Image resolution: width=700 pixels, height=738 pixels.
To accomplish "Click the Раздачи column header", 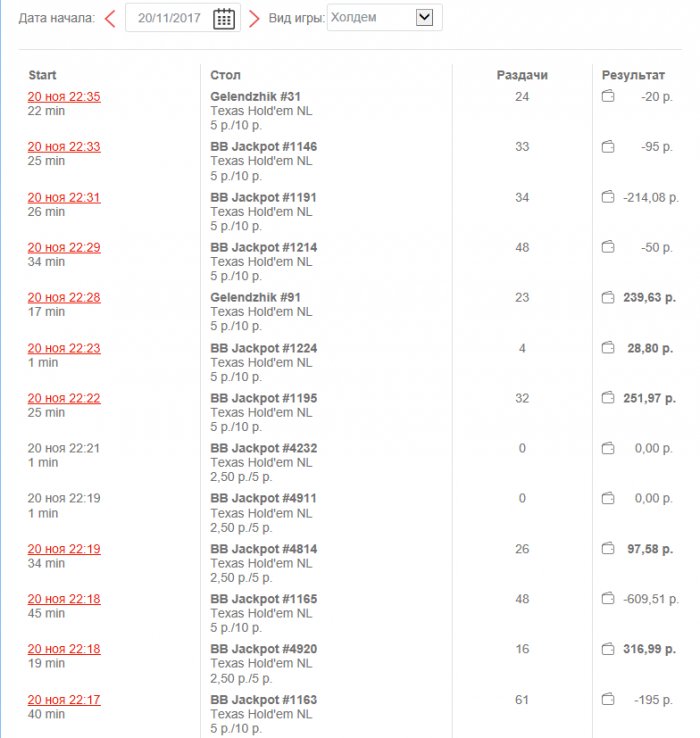I will tap(522, 75).
